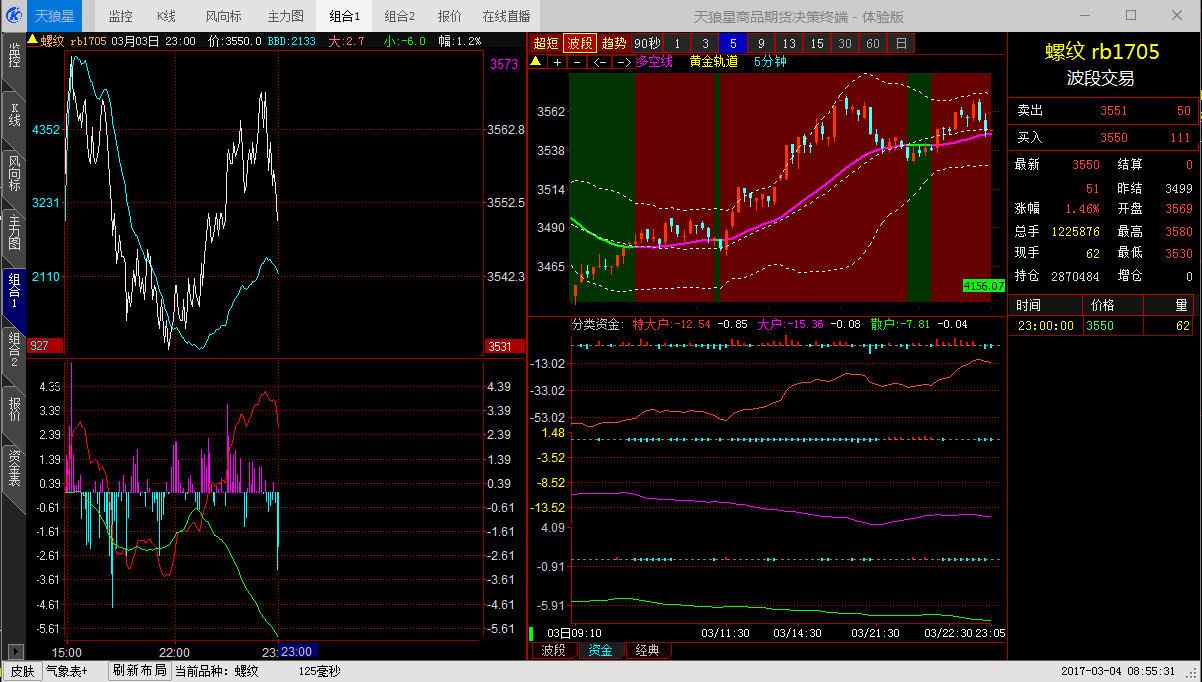
Task: Click the 天狼星 logo icon in title bar
Action: pos(15,15)
